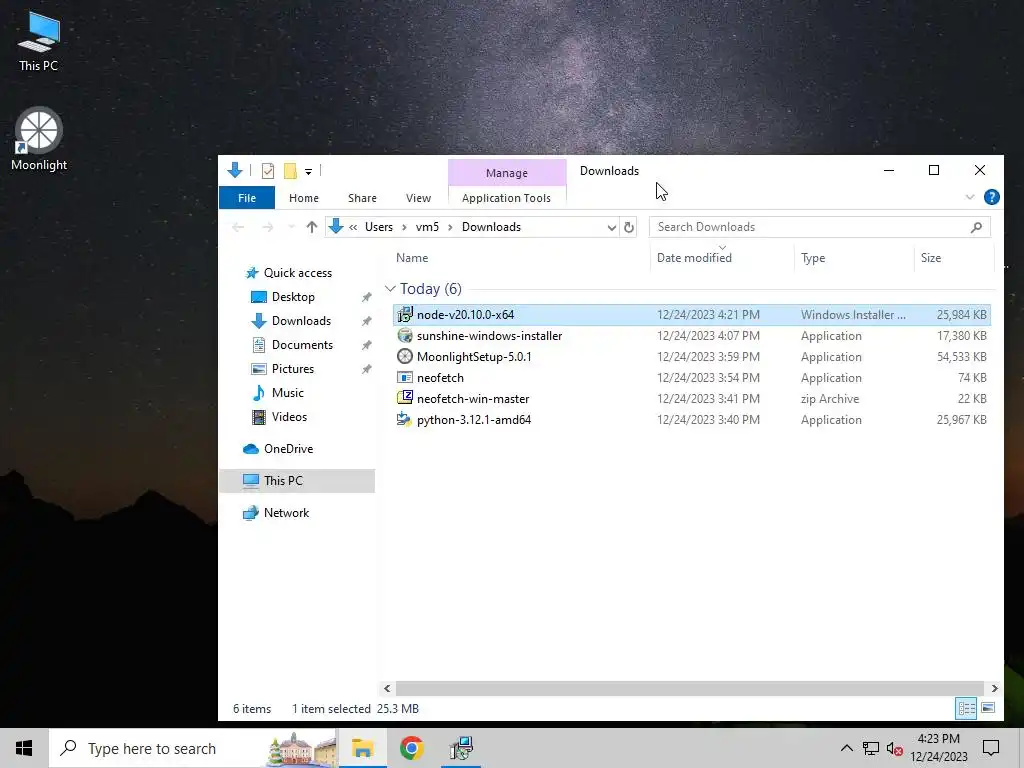The height and width of the screenshot is (768, 1024).
Task: Open Documents in the navigation pane
Action: (x=302, y=345)
